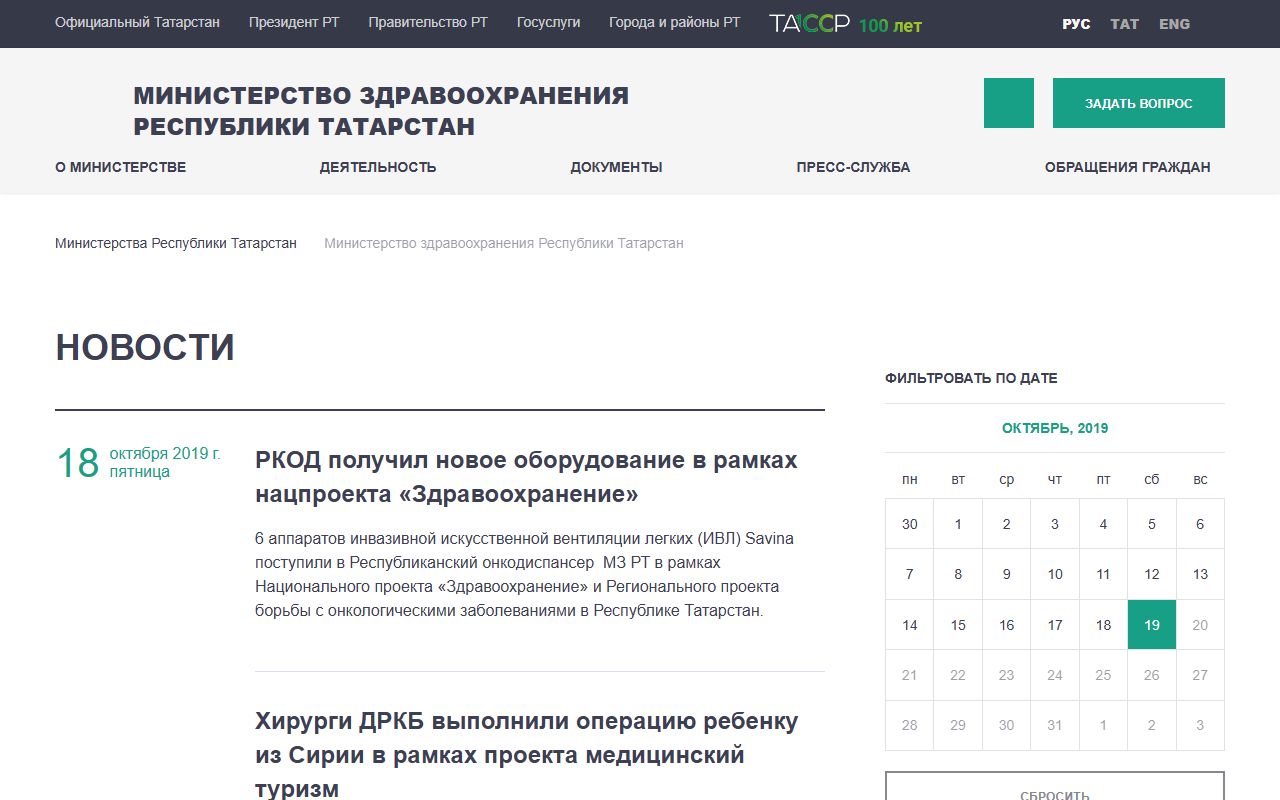The image size is (1280, 800).
Task: Open the ТАССР 100 лет logo link
Action: 845,24
